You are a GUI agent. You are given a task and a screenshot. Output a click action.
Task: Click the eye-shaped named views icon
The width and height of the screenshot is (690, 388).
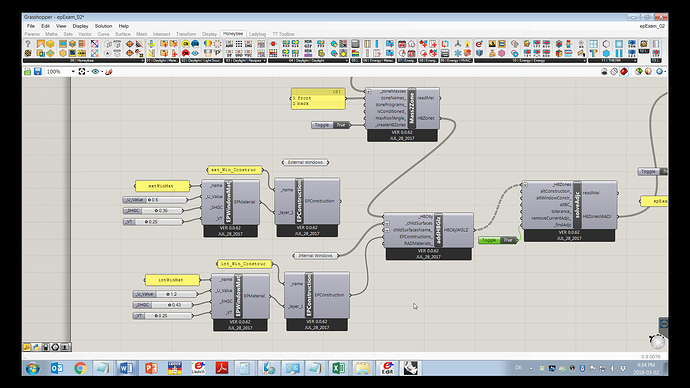(95, 71)
